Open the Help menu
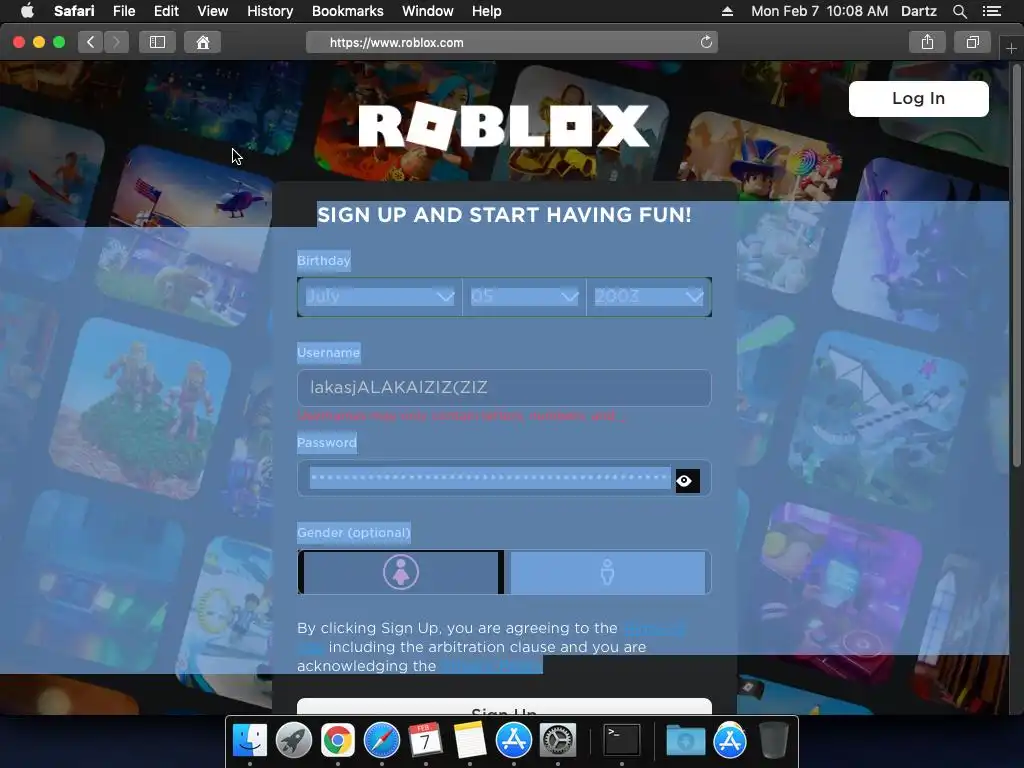 [487, 11]
